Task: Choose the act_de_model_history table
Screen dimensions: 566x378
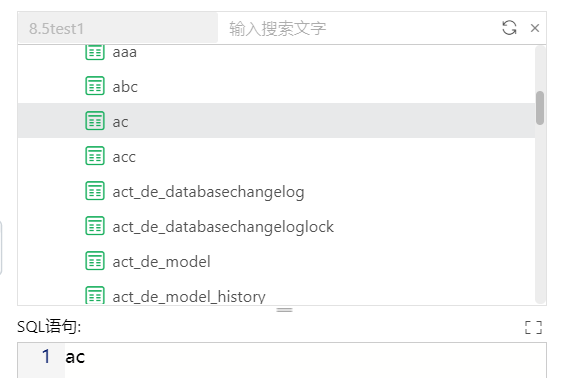Action: (x=277, y=294)
